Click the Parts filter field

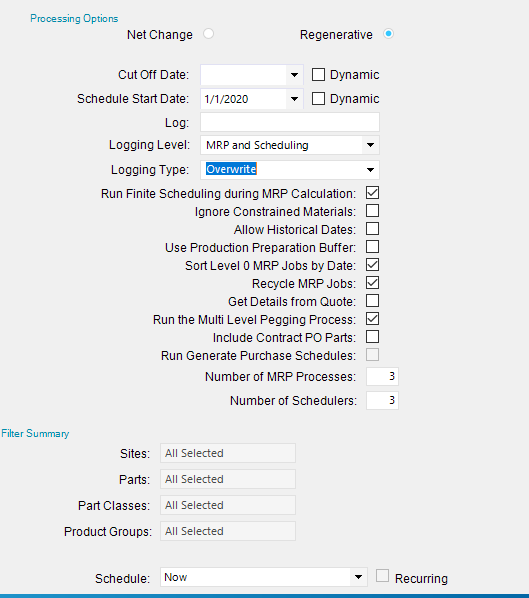coord(228,479)
